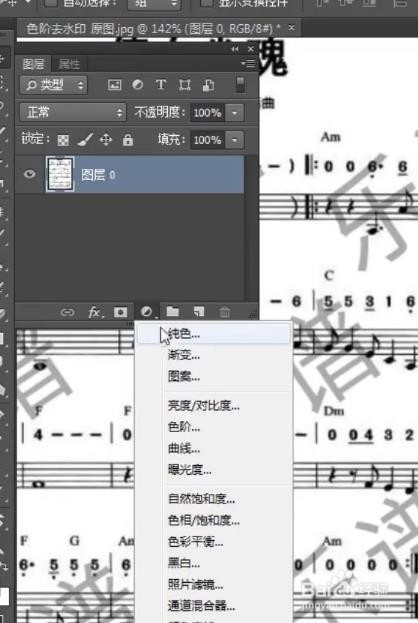Click the link layers icon
This screenshot has width=418, height=623.
pos(67,312)
